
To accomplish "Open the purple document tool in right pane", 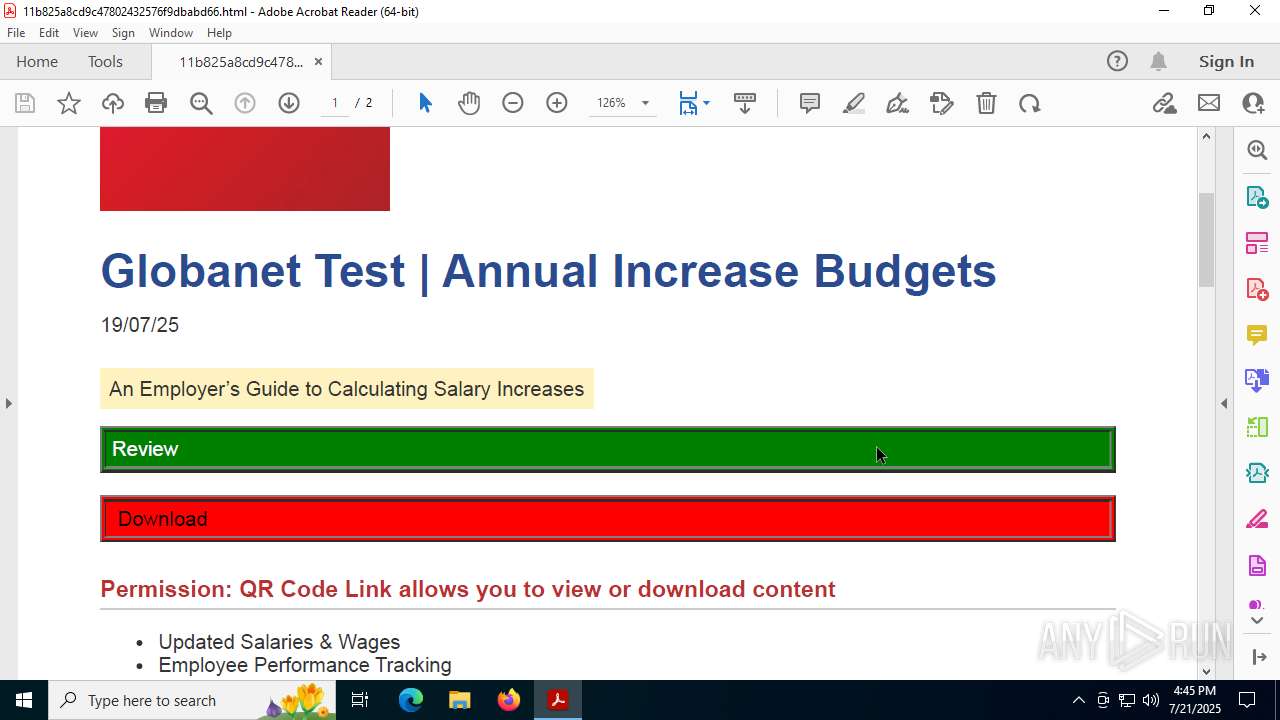I will click(x=1257, y=565).
